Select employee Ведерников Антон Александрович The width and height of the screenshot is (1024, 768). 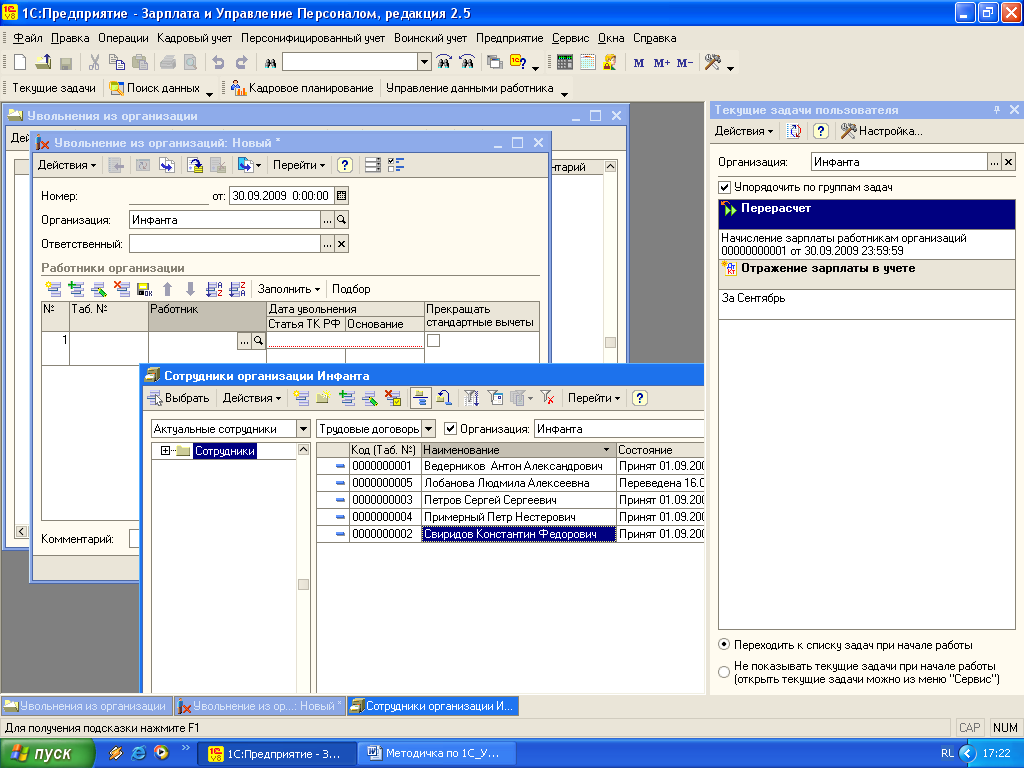pos(510,466)
